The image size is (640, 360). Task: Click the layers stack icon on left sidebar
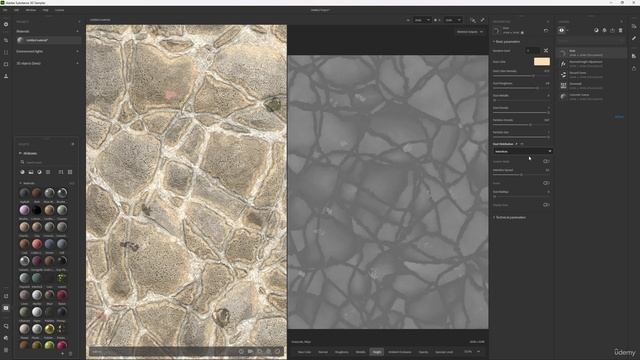click(6, 40)
